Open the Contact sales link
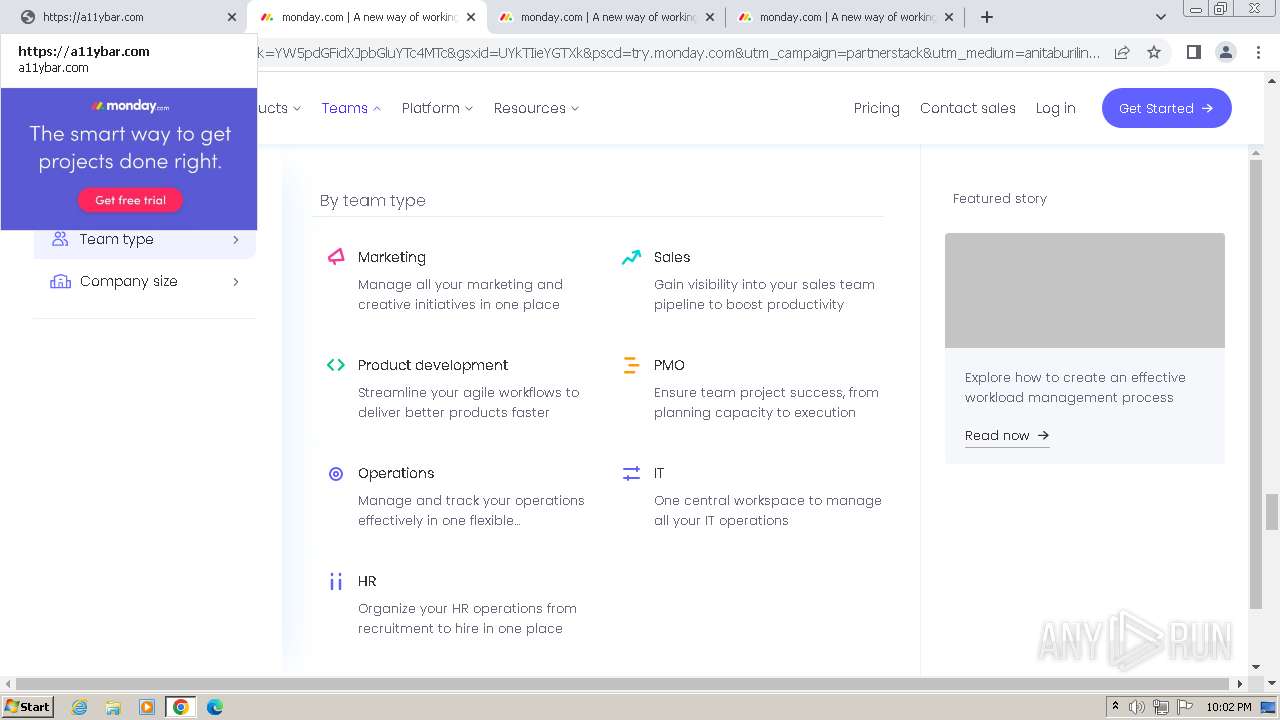1280x720 pixels. pyautogui.click(x=968, y=108)
